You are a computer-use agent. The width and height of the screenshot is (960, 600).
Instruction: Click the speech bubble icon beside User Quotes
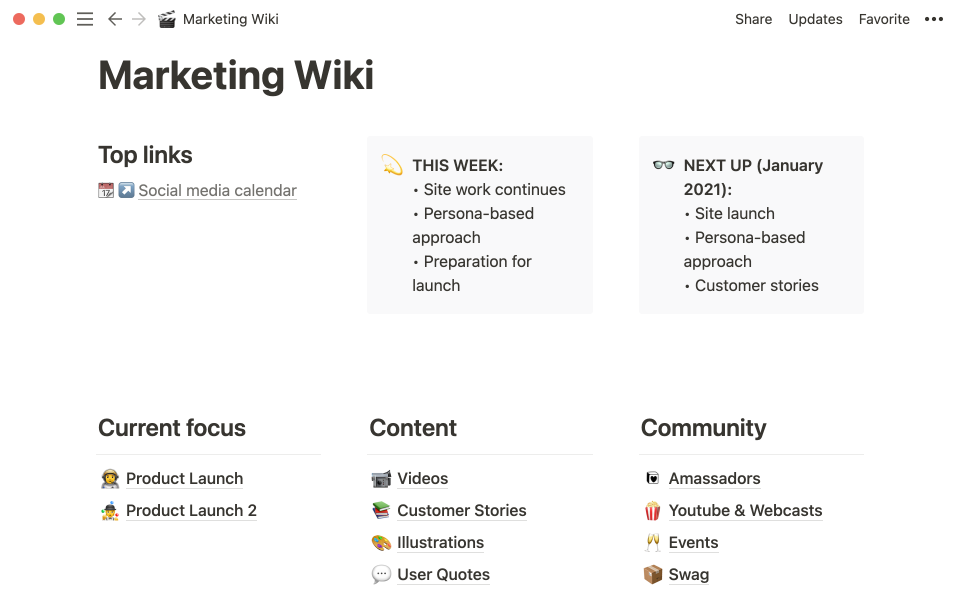[381, 575]
